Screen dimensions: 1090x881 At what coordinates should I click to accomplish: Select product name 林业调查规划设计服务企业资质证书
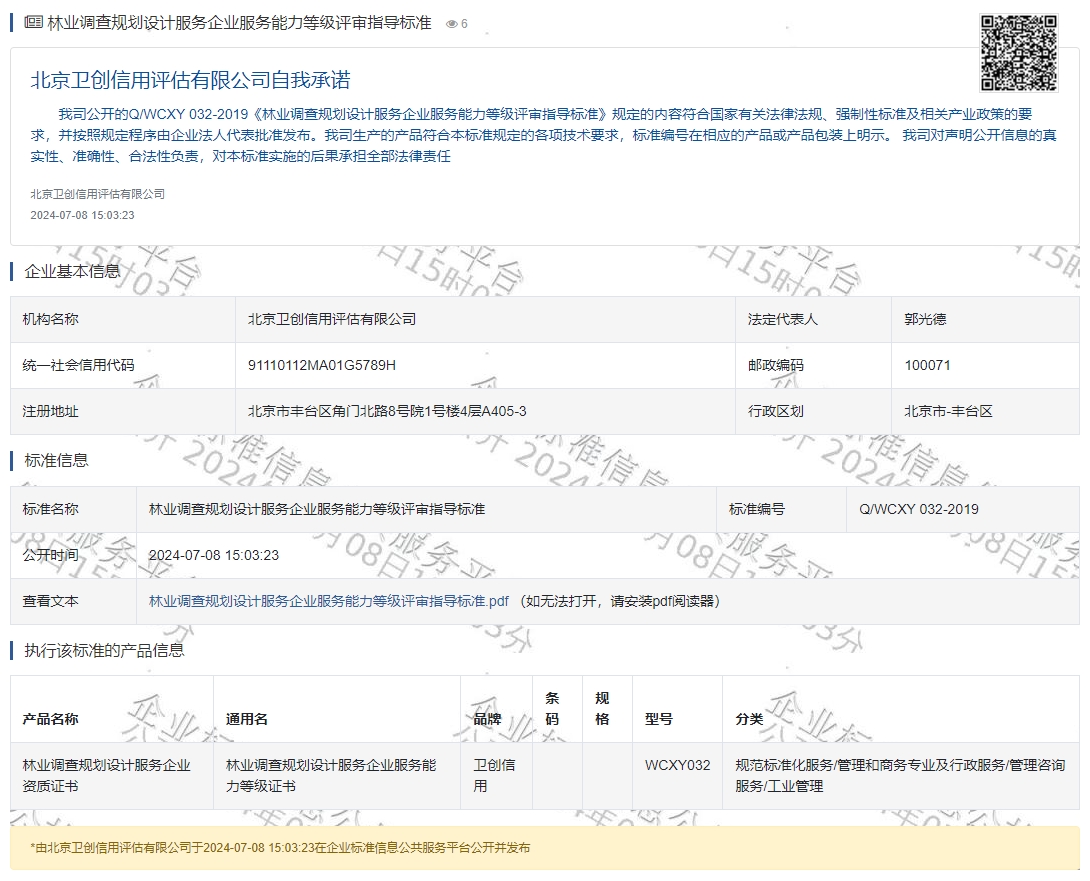click(x=106, y=775)
